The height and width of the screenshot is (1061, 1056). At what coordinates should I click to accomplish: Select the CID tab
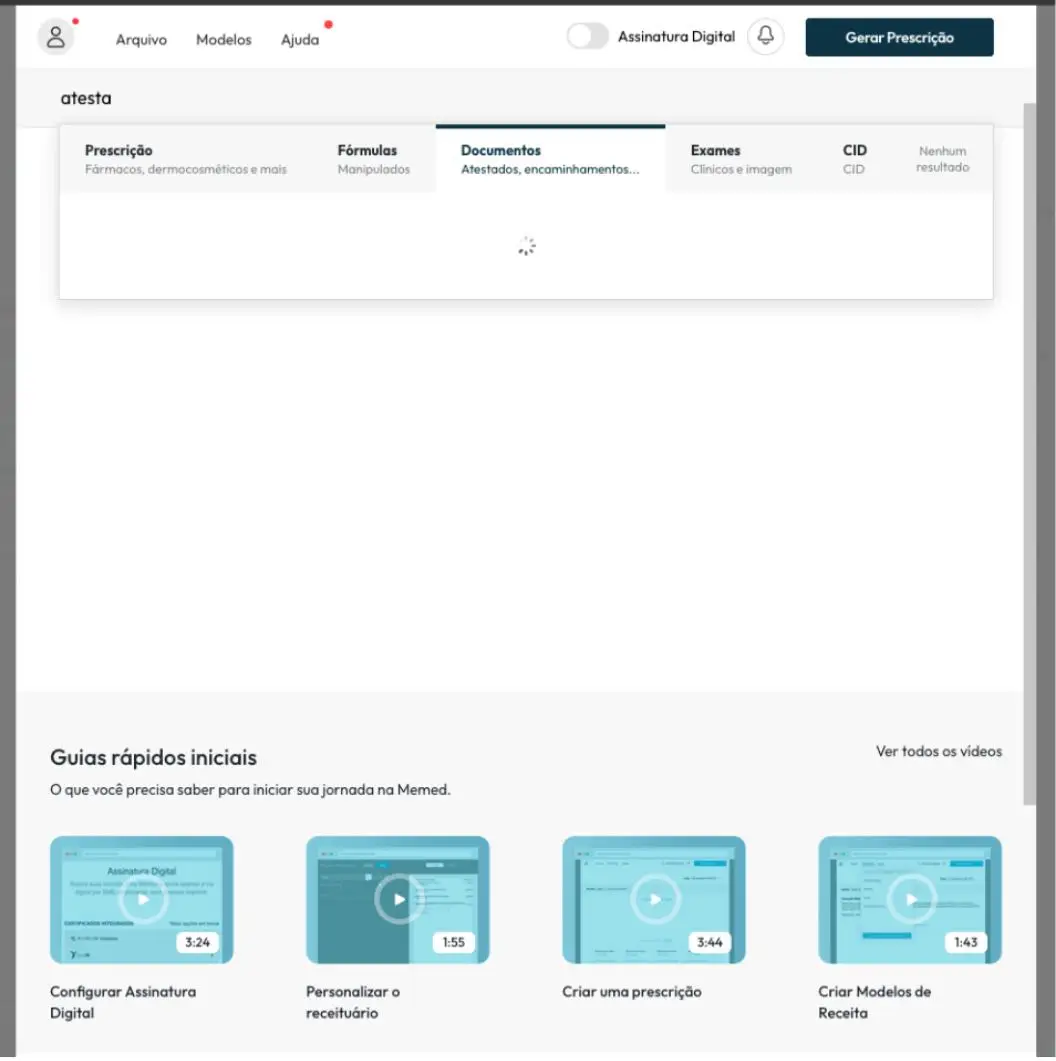854,159
